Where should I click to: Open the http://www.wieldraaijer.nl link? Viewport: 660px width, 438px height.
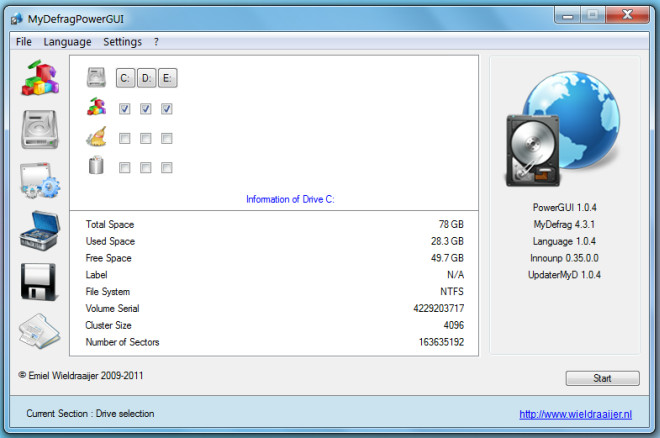(x=575, y=414)
